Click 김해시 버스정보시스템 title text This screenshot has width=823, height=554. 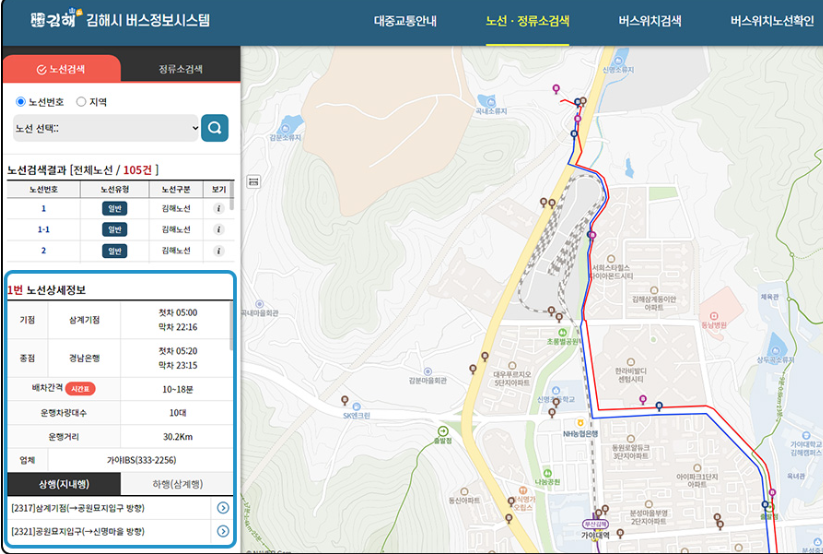click(148, 20)
